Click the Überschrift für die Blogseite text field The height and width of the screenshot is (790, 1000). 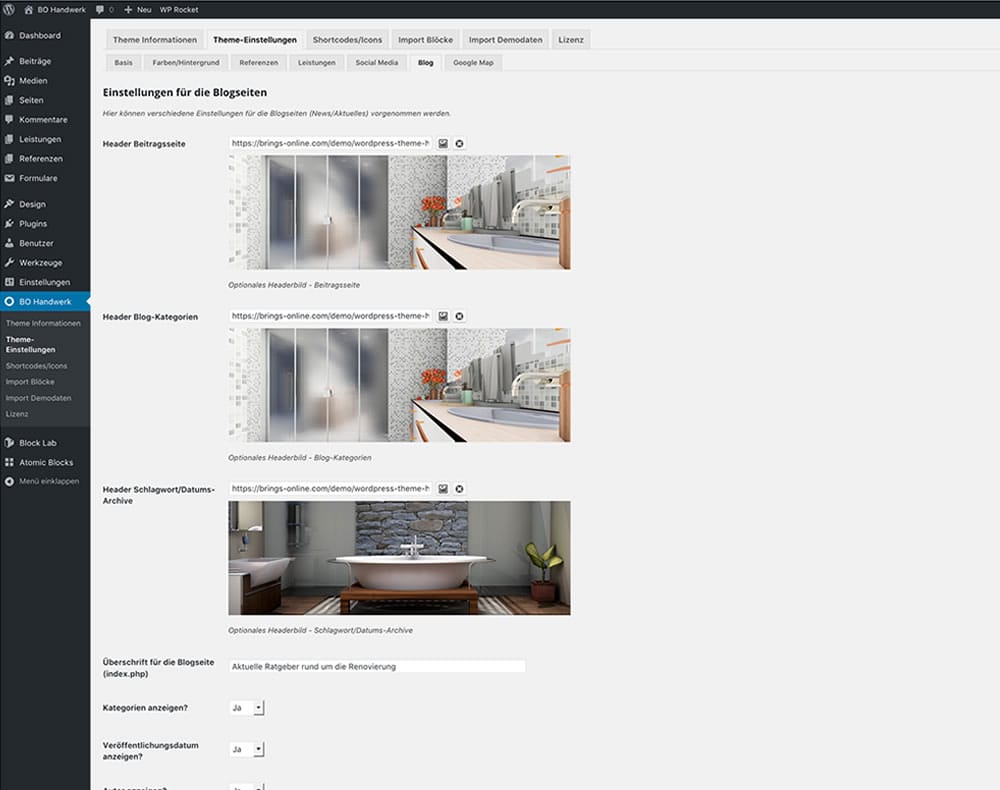(x=377, y=666)
